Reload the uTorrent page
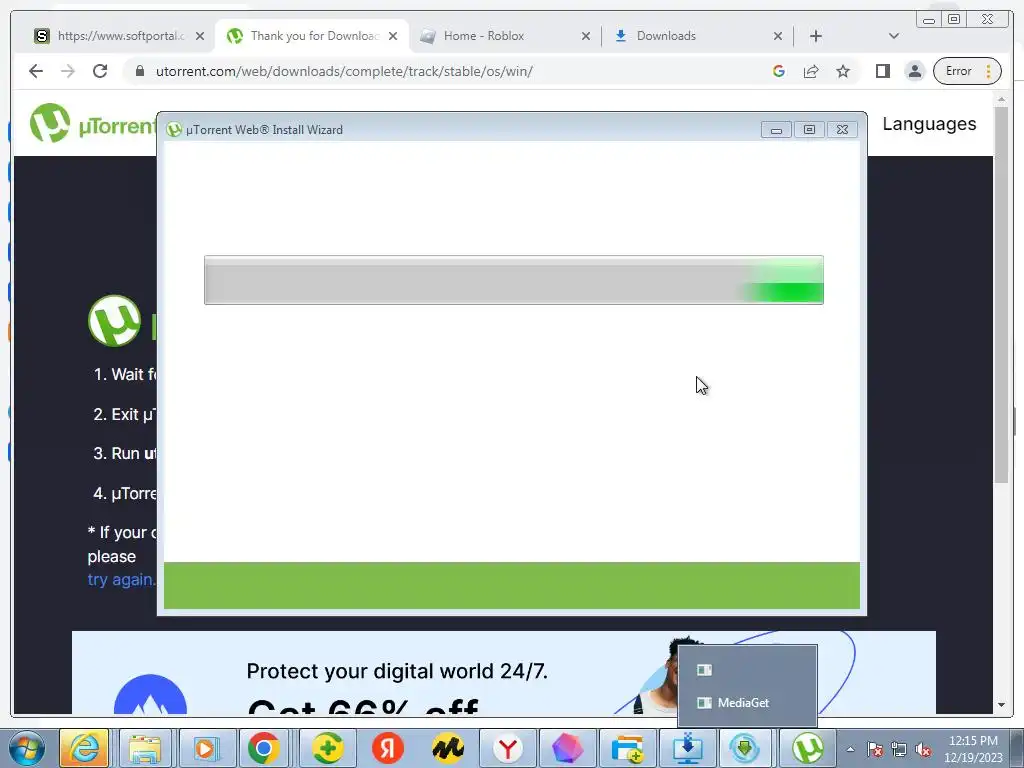The width and height of the screenshot is (1024, 768). click(100, 71)
